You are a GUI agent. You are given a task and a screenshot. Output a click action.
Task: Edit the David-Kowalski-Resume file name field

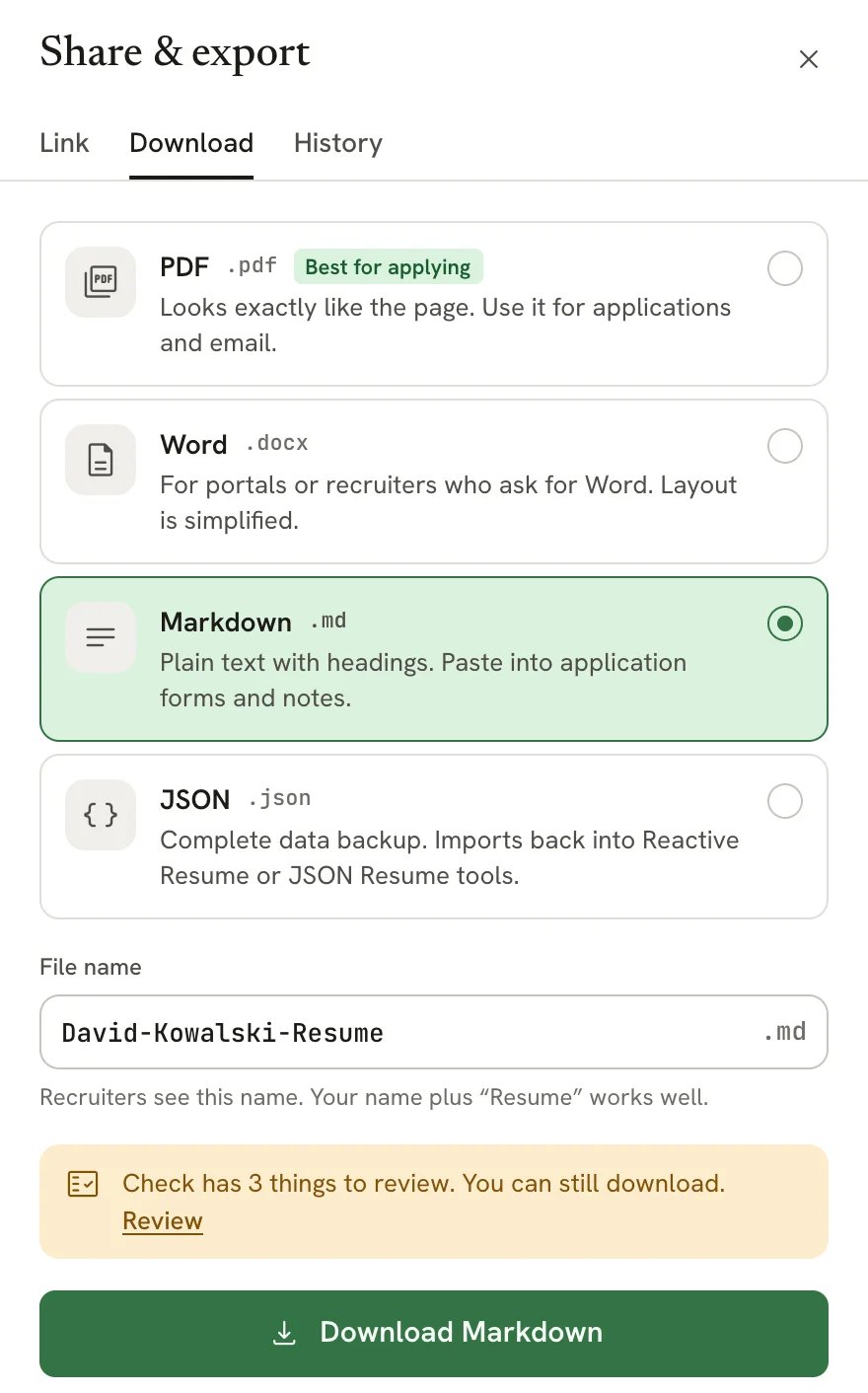(x=434, y=1032)
